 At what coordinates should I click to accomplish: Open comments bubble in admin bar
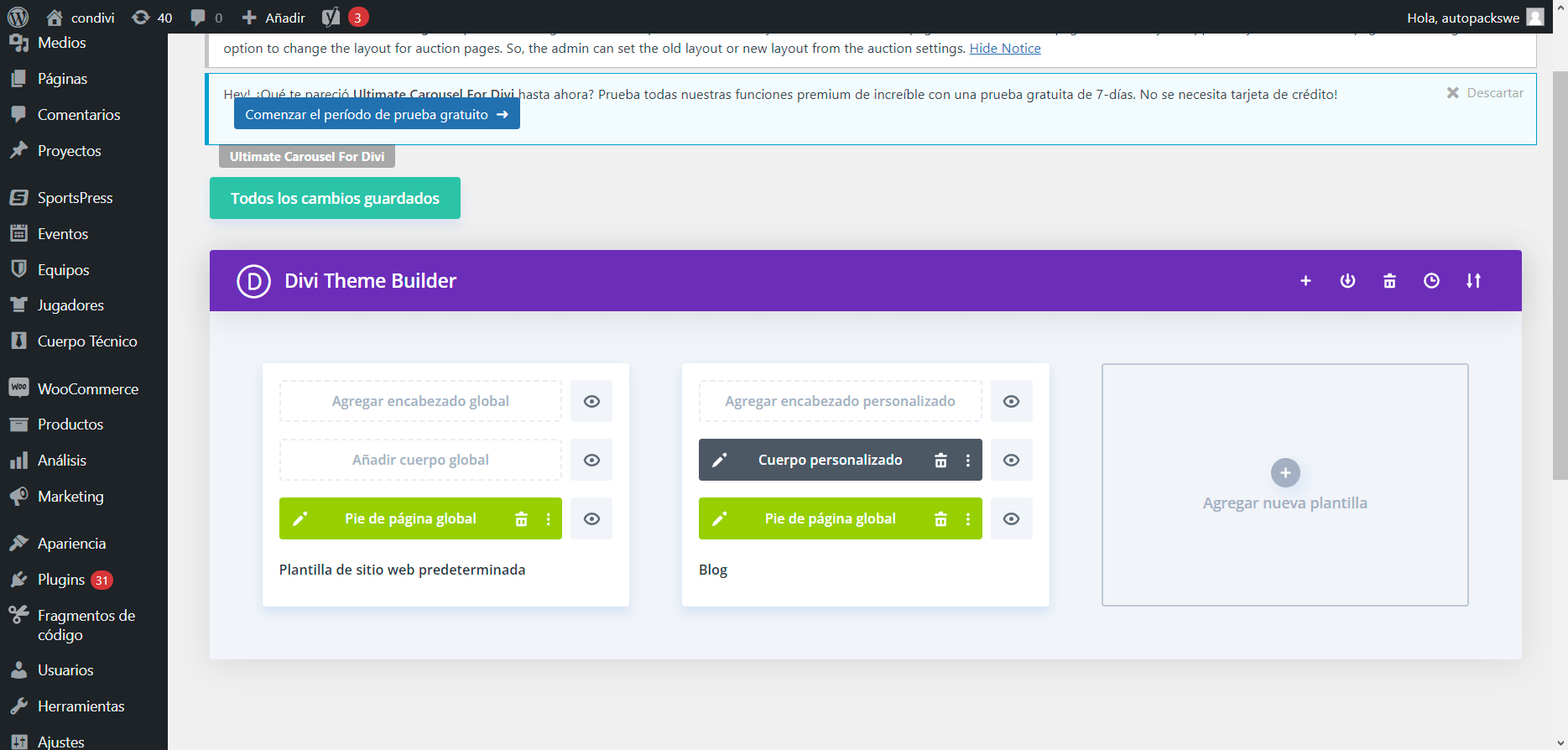206,17
